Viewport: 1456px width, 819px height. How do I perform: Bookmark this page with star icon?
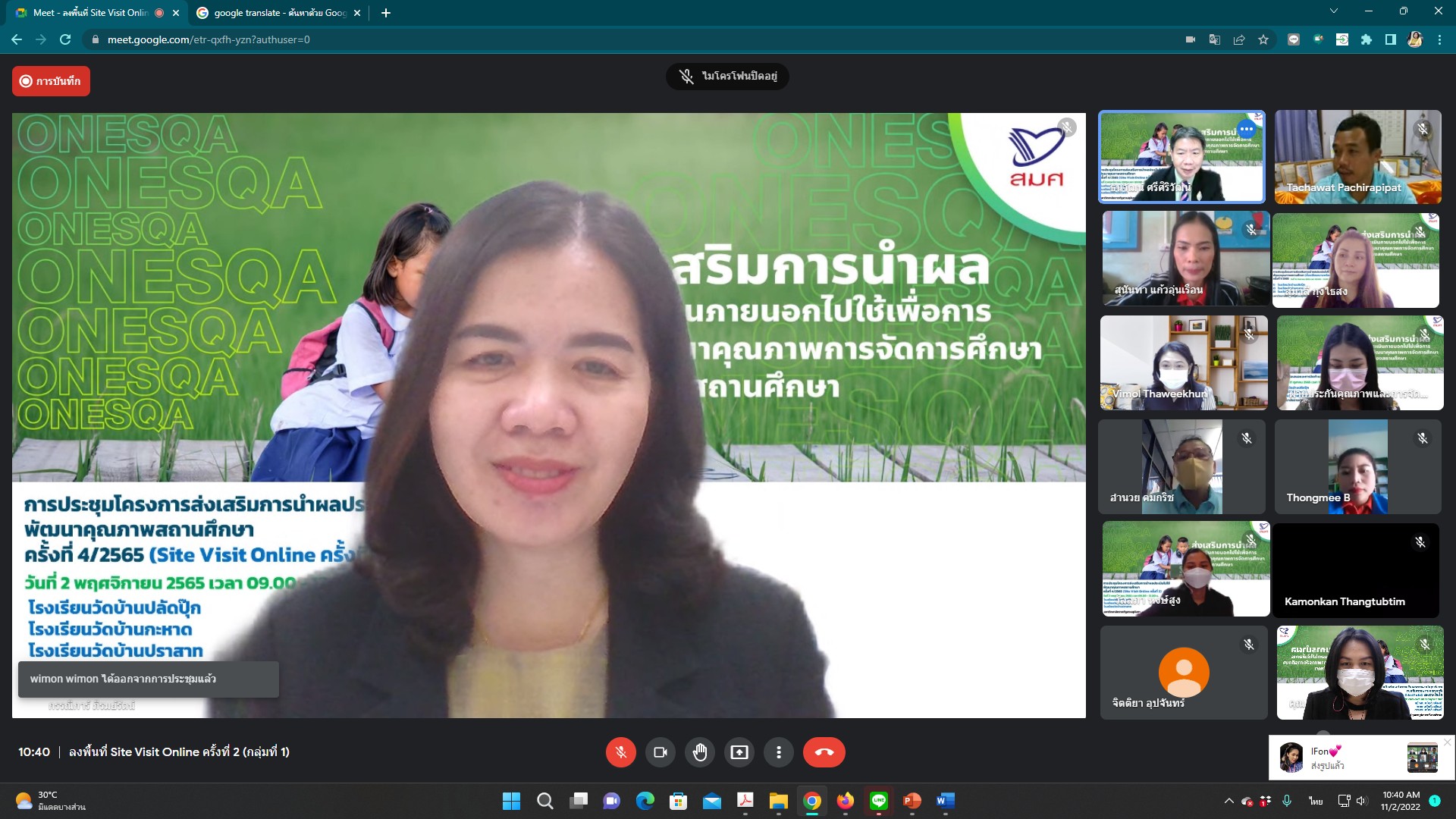coord(1263,39)
